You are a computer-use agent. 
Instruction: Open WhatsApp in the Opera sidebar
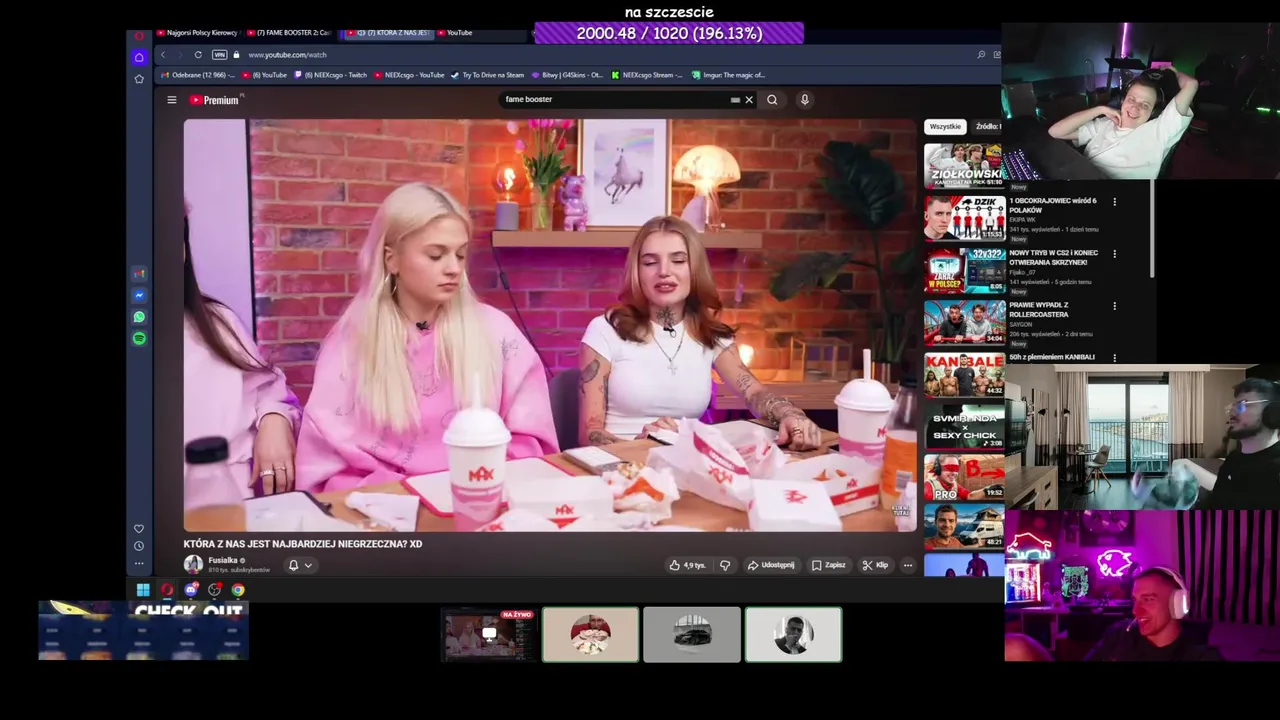point(139,317)
